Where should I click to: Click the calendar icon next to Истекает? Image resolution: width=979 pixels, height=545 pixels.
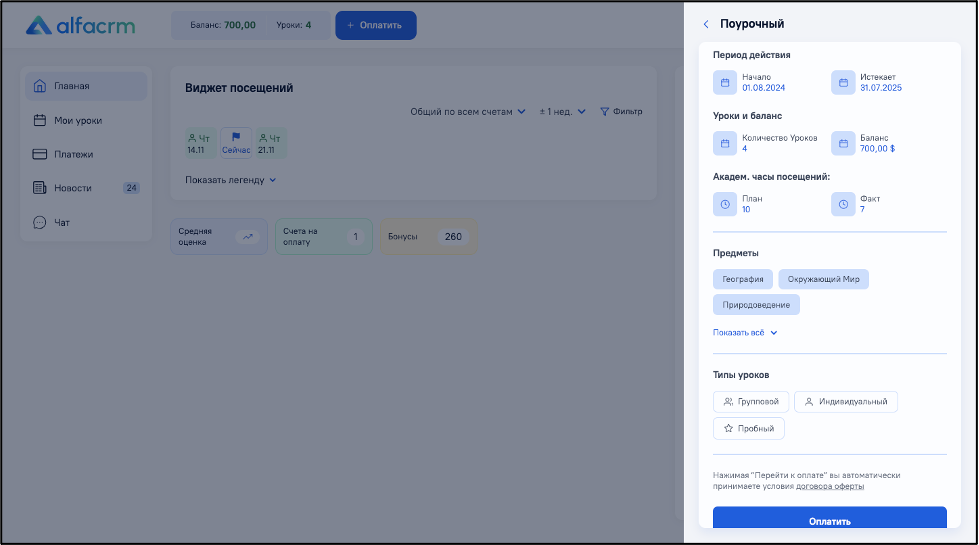click(843, 82)
